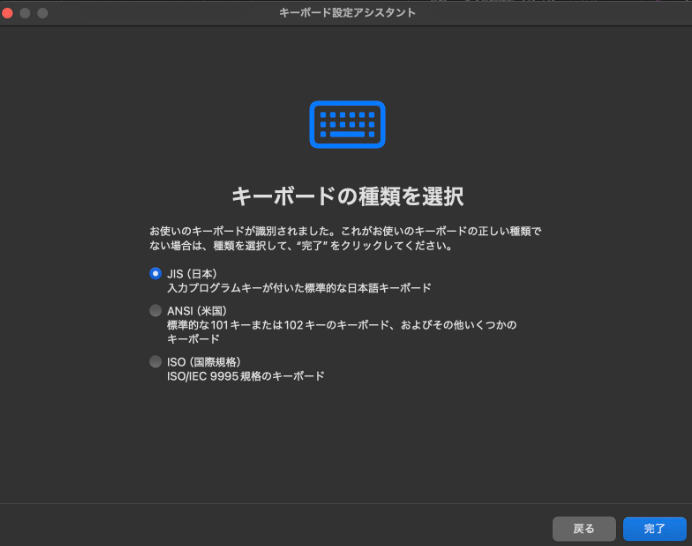
Task: Close the window with the red button
Action: 8,13
